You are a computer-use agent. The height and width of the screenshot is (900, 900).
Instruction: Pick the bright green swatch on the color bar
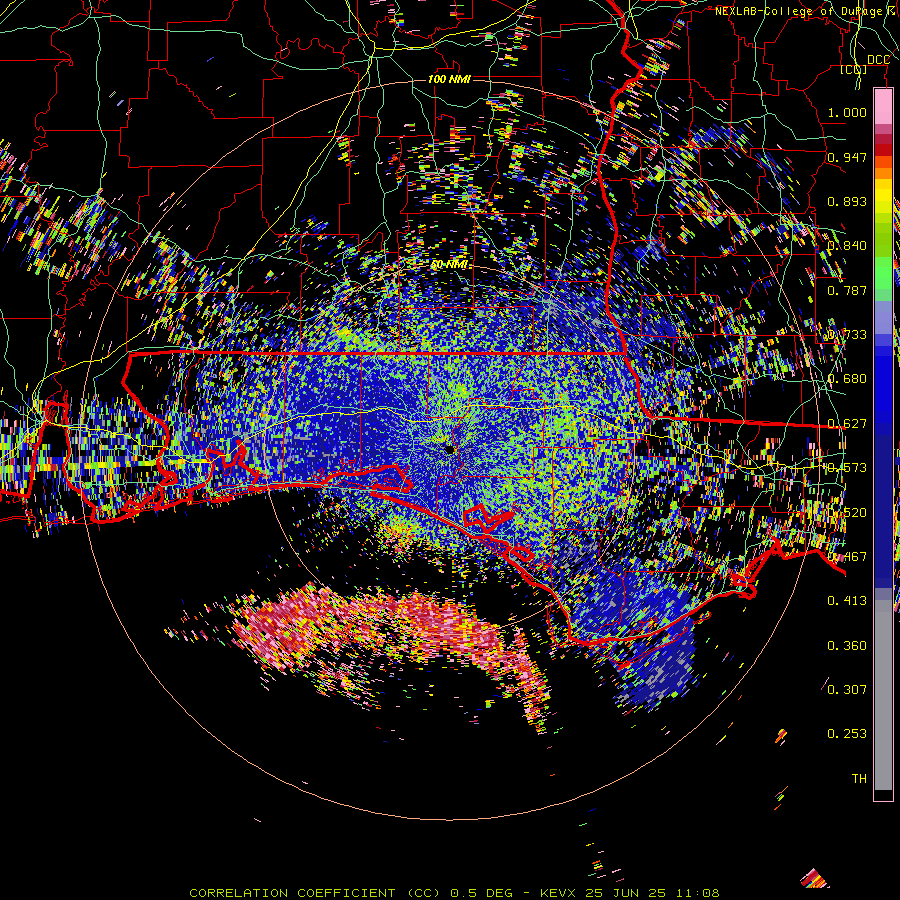(x=883, y=272)
